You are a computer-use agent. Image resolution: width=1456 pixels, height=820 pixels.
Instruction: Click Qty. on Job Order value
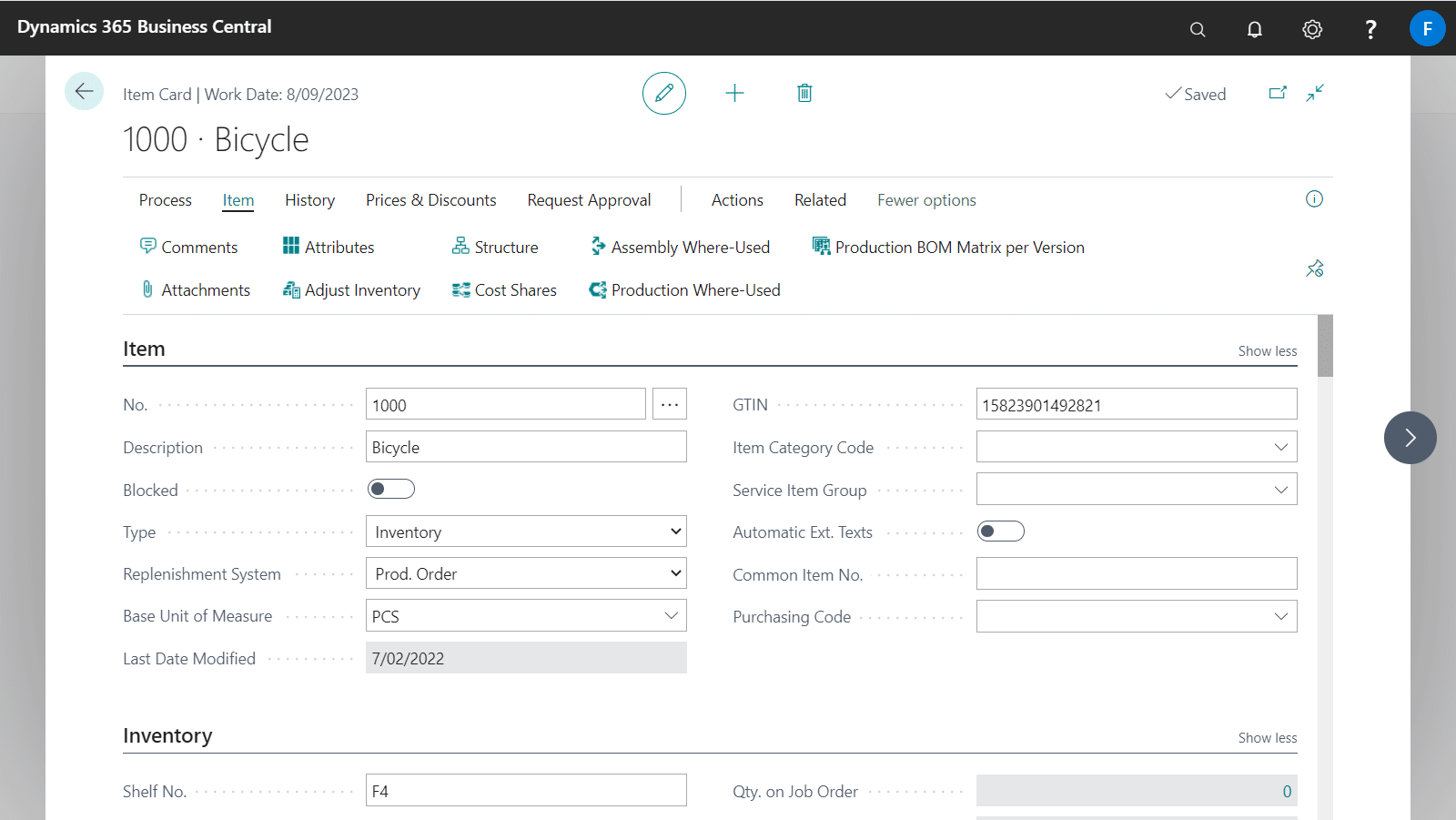pos(1137,790)
